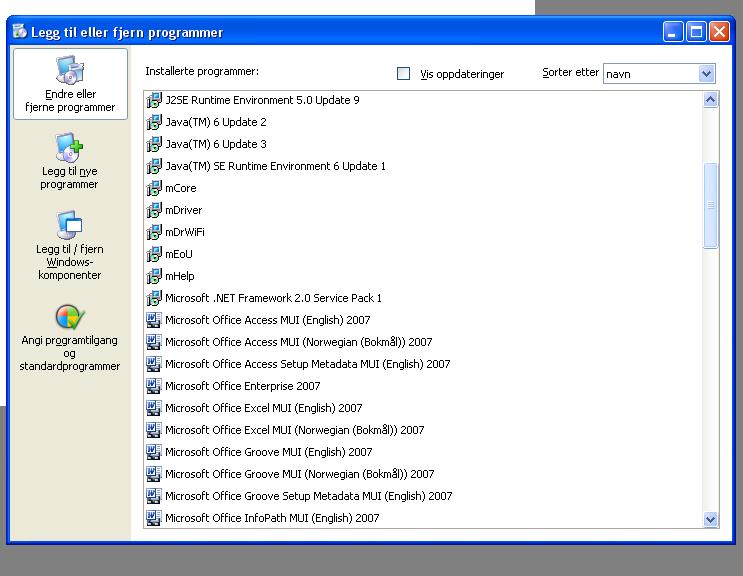This screenshot has width=743, height=576.
Task: Click the Office Excel MUI (Norwegian) icon
Action: point(154,430)
